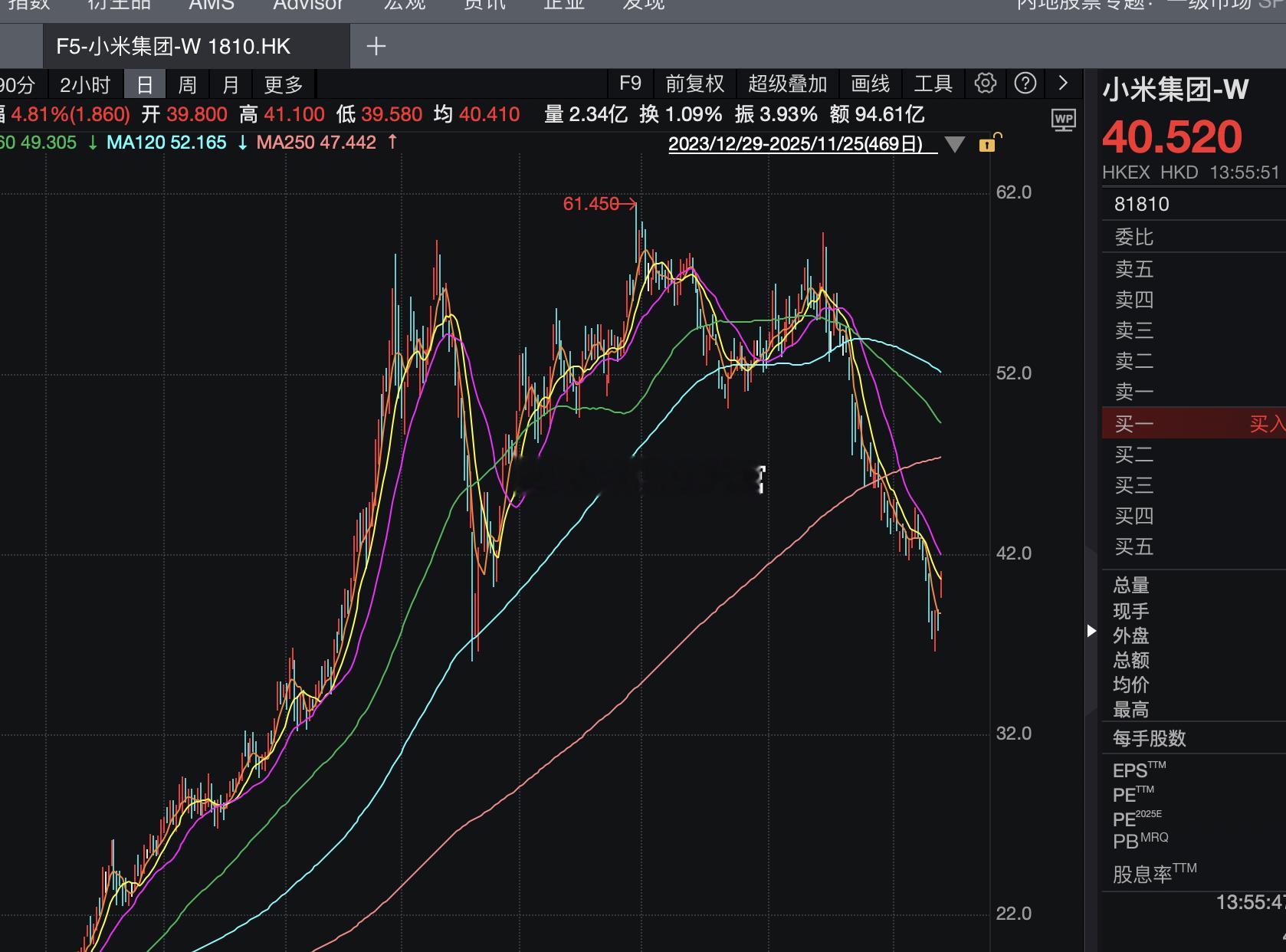Expand the date range dropdown triangle
This screenshot has width=1286, height=952.
coord(954,144)
